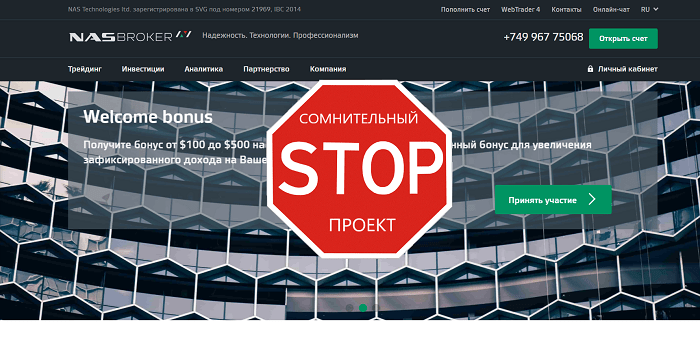Open the Партнерство menu
This screenshot has height=360, width=700.
pyautogui.click(x=266, y=69)
